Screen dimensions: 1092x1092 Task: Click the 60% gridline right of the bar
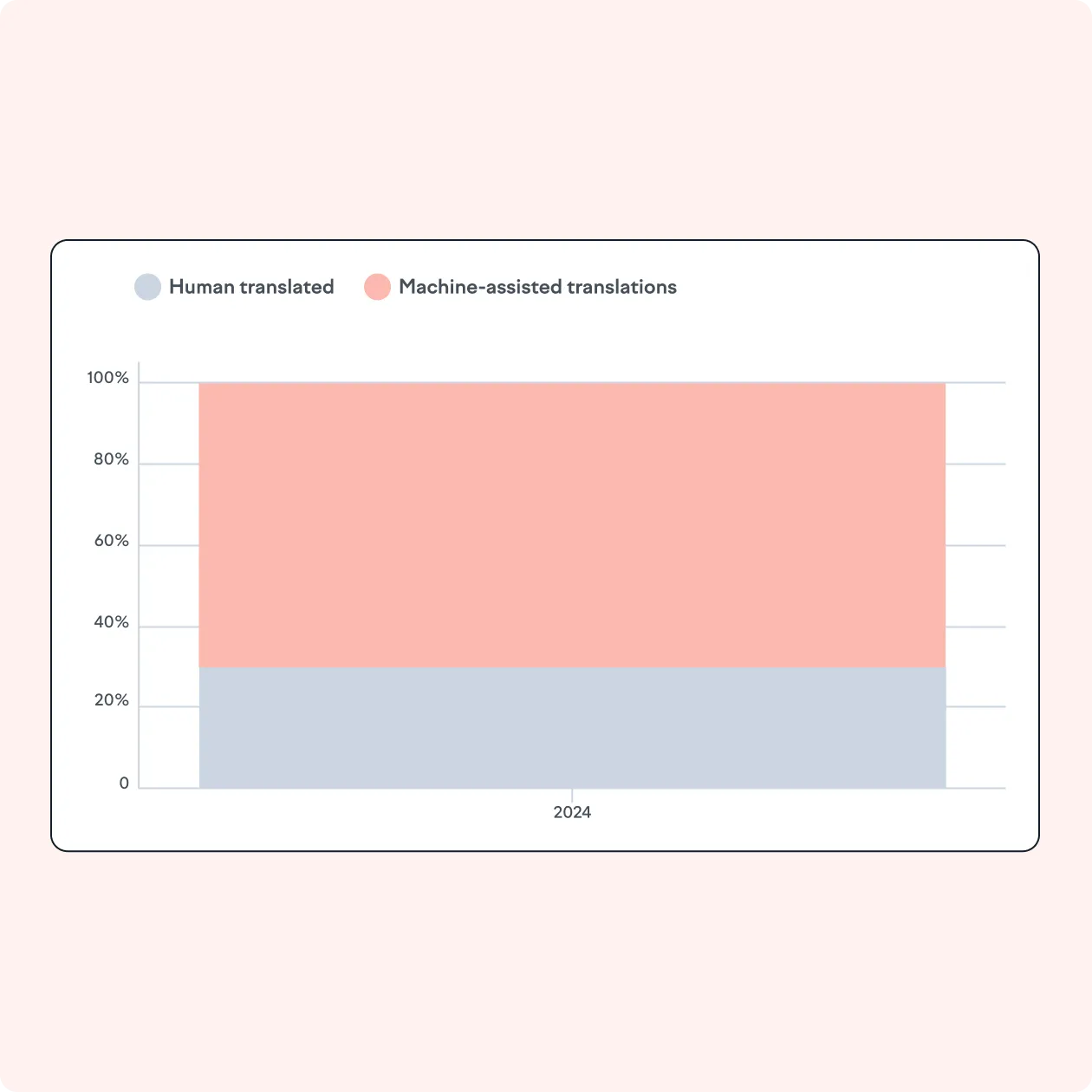tap(975, 545)
